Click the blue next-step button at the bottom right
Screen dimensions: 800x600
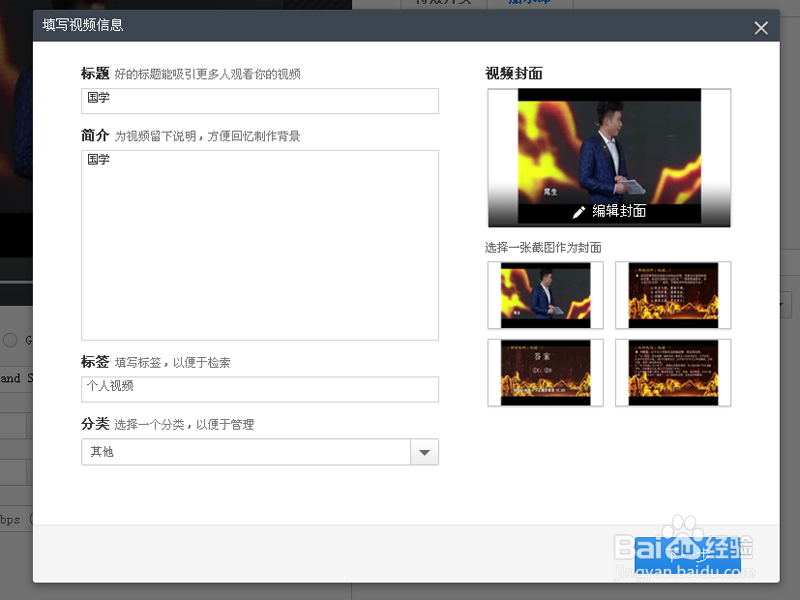point(688,554)
